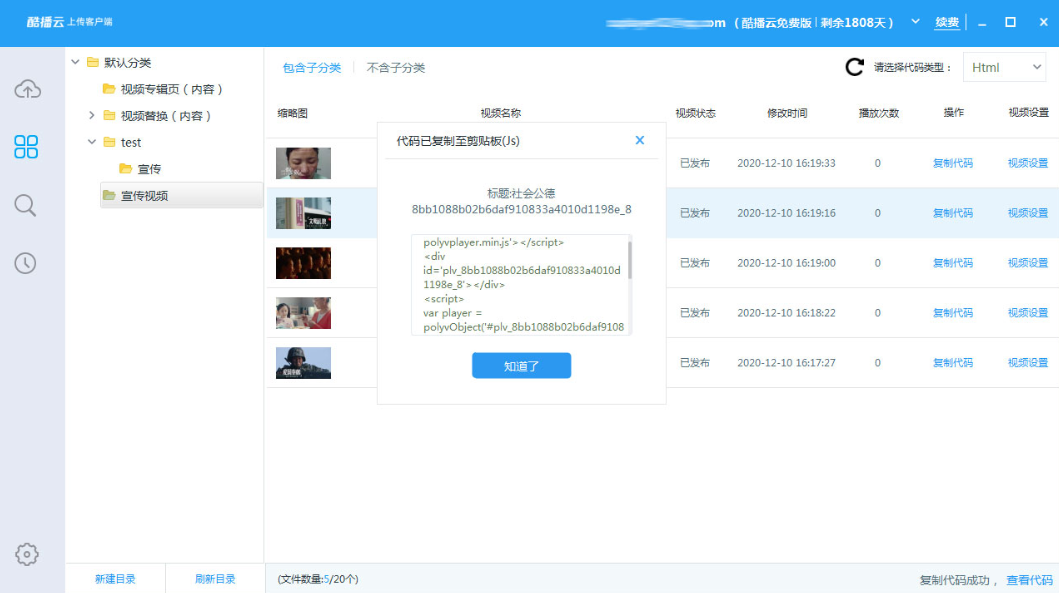Open the Html code type dropdown
Screen dimensions: 1059x593
[1004, 68]
